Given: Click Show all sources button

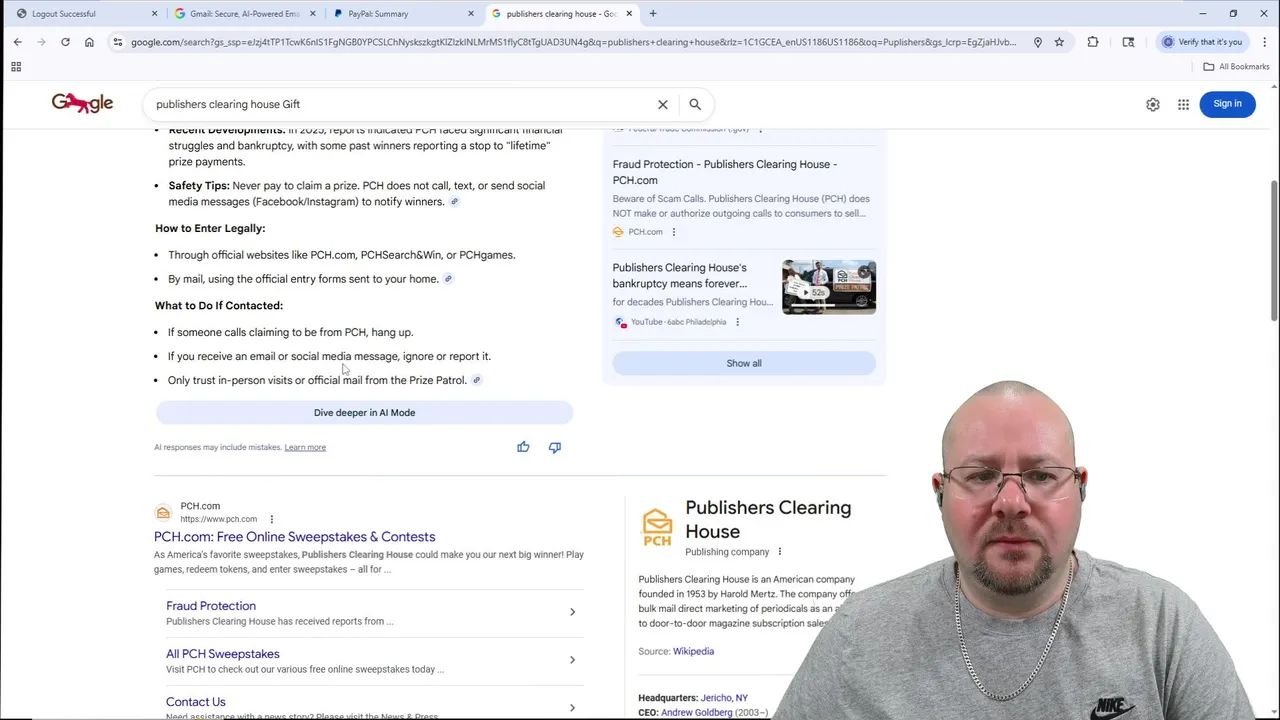Looking at the screenshot, I should tap(744, 363).
